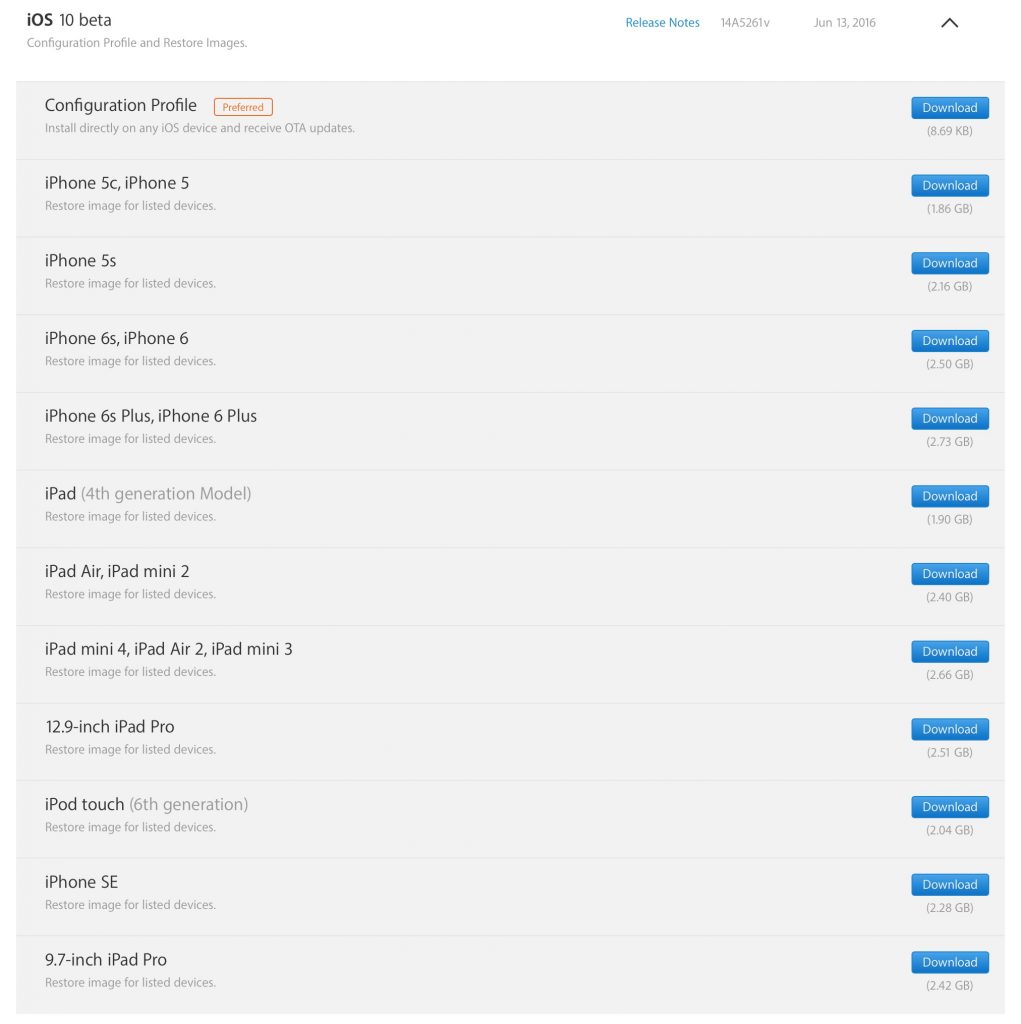Click the iPhone SE row title
The width and height of the screenshot is (1021, 1024).
click(81, 882)
